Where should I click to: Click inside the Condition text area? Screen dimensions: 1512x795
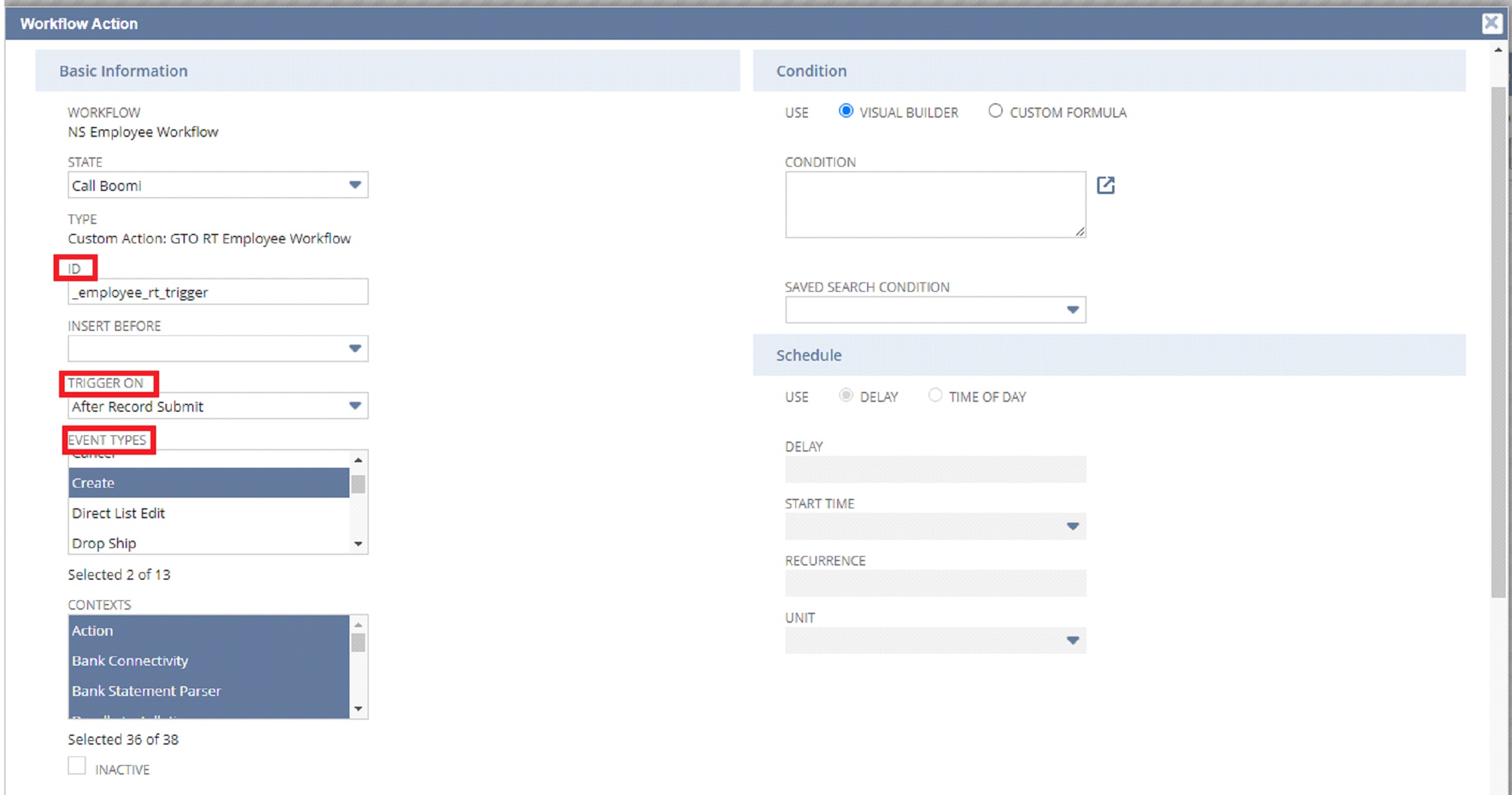pos(933,203)
